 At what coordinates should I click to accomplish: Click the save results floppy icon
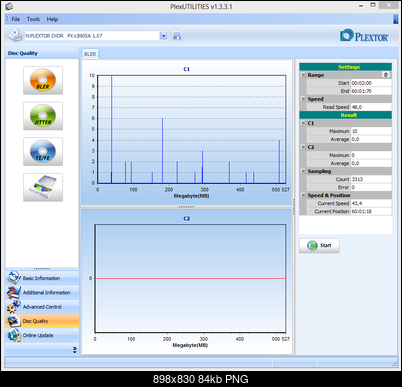[177, 36]
